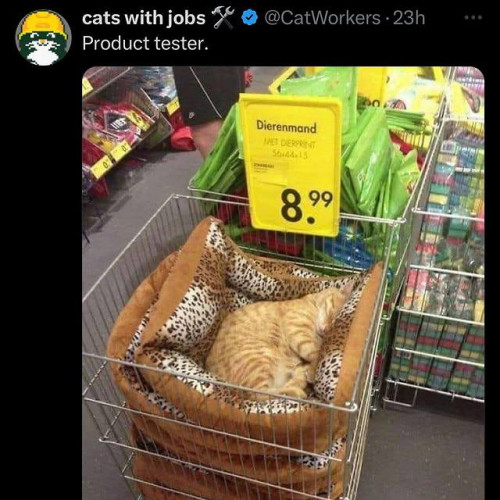
Task: Open the 23h timestamp permalink
Action: click(x=409, y=18)
